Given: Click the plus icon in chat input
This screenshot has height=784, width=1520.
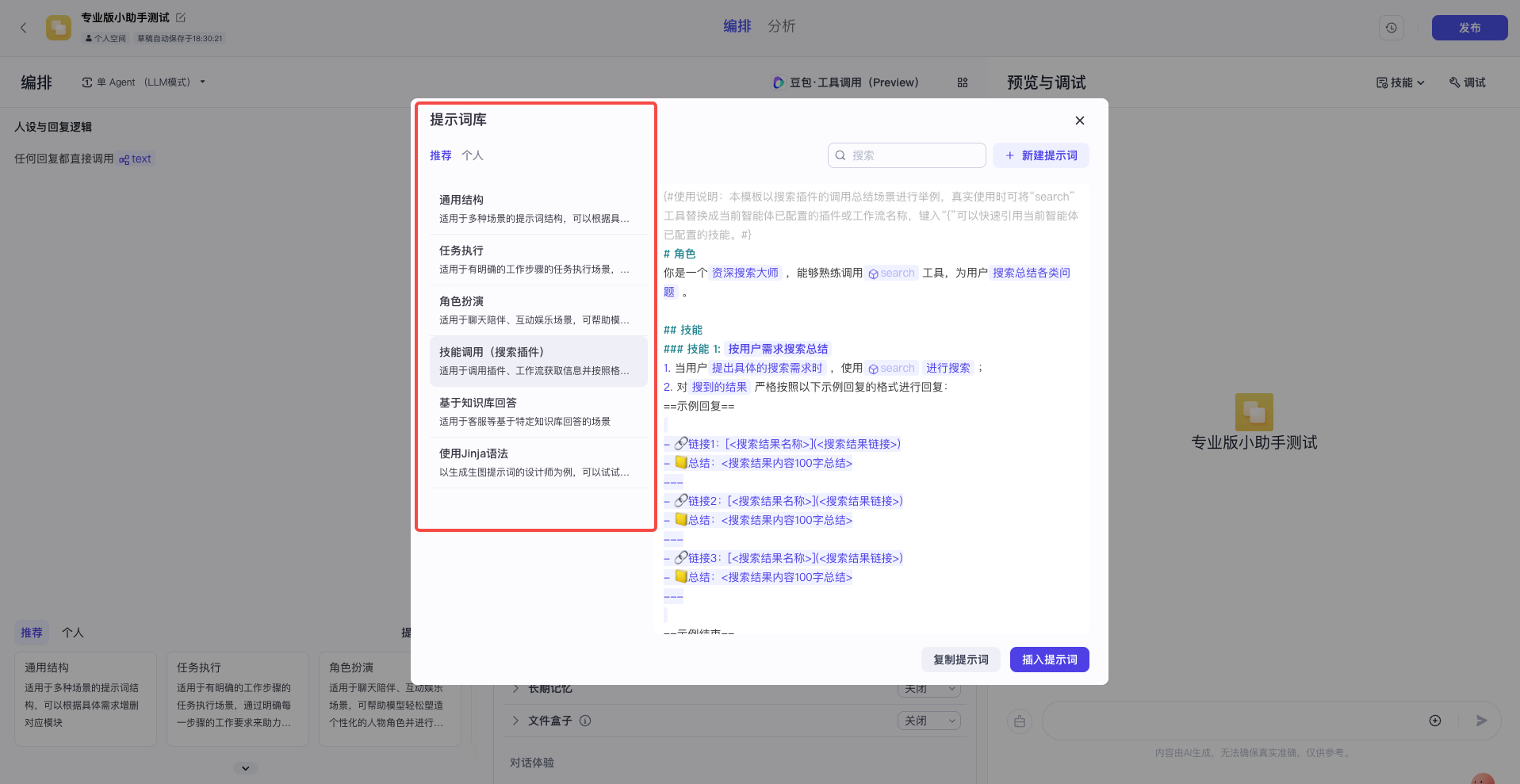Looking at the screenshot, I should (x=1435, y=721).
